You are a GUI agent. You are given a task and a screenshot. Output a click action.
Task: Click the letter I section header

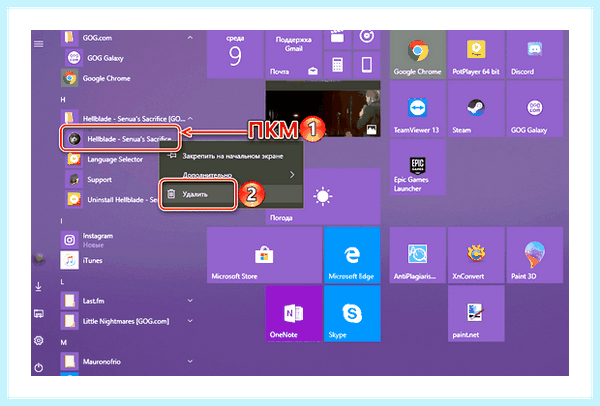pyautogui.click(x=62, y=221)
